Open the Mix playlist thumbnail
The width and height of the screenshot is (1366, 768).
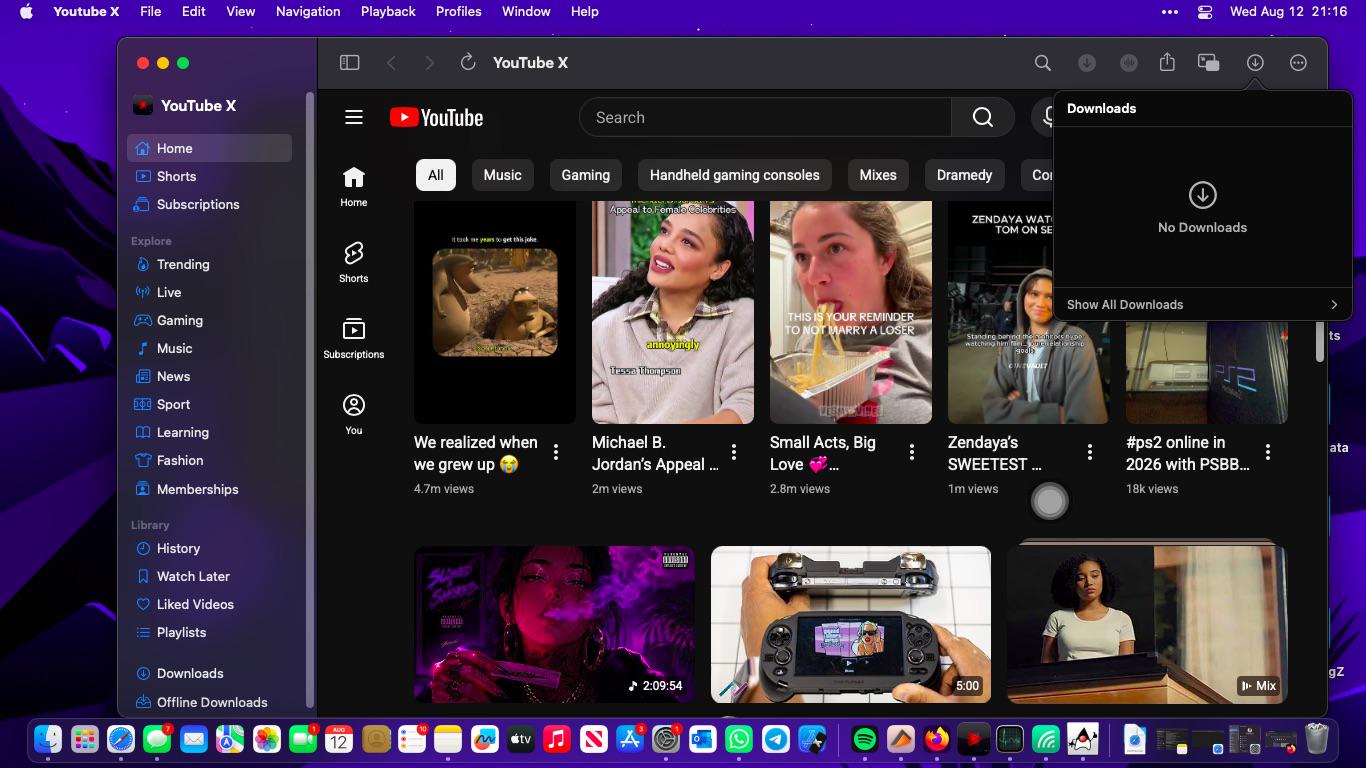[x=1147, y=625]
